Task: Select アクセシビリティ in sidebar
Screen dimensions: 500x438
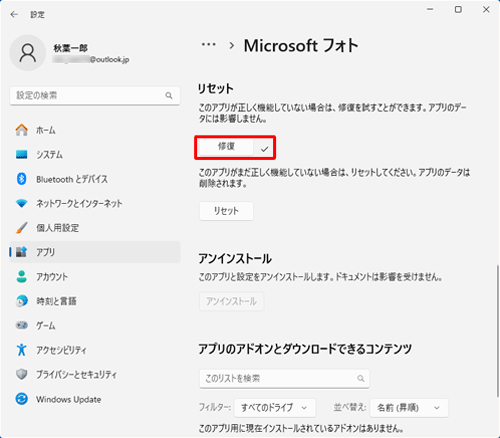Action: point(95,350)
